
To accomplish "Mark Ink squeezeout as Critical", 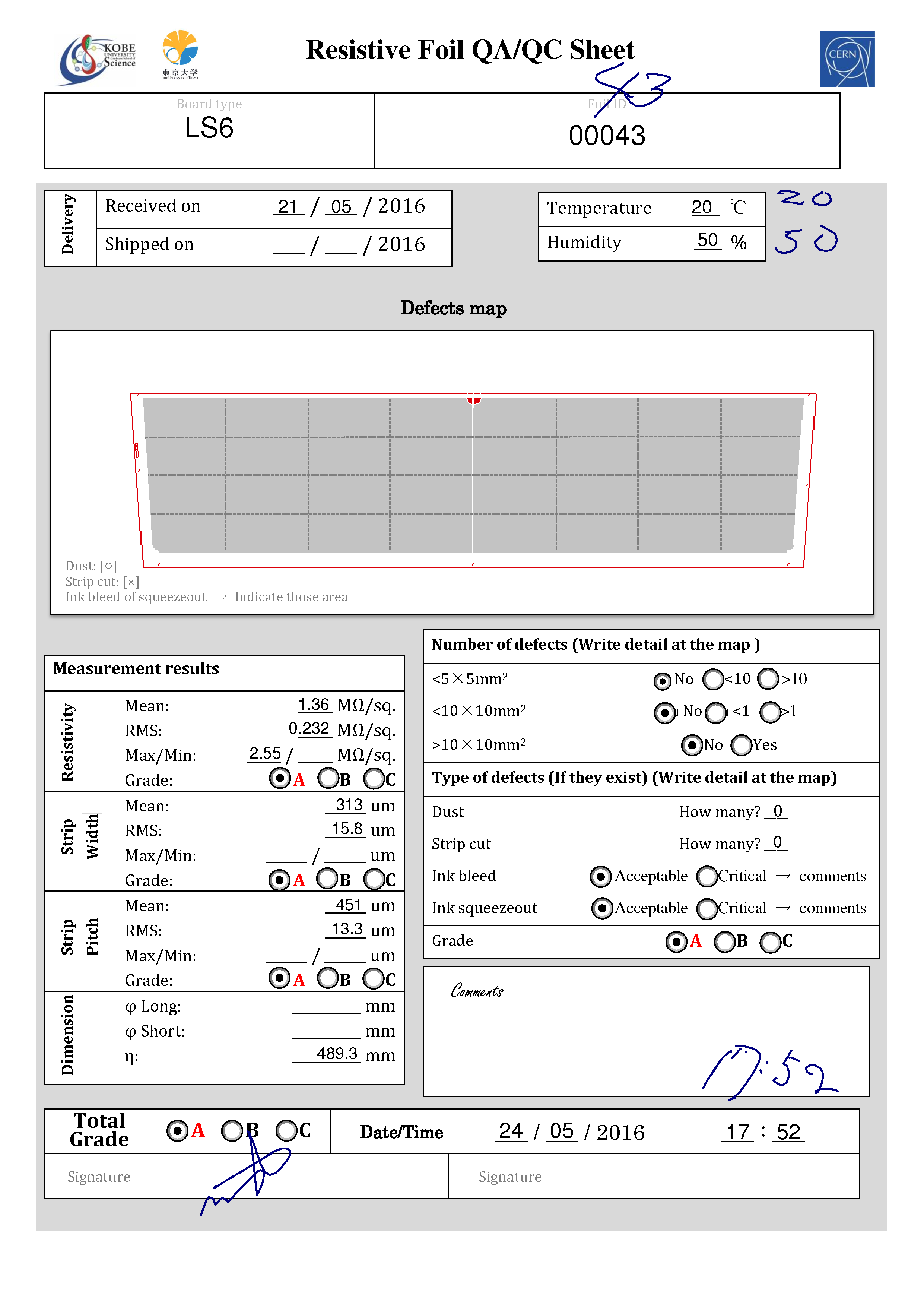I will tap(707, 908).
